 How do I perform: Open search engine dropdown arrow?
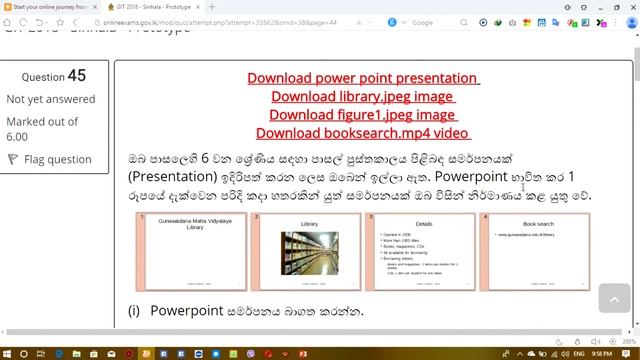point(404,22)
